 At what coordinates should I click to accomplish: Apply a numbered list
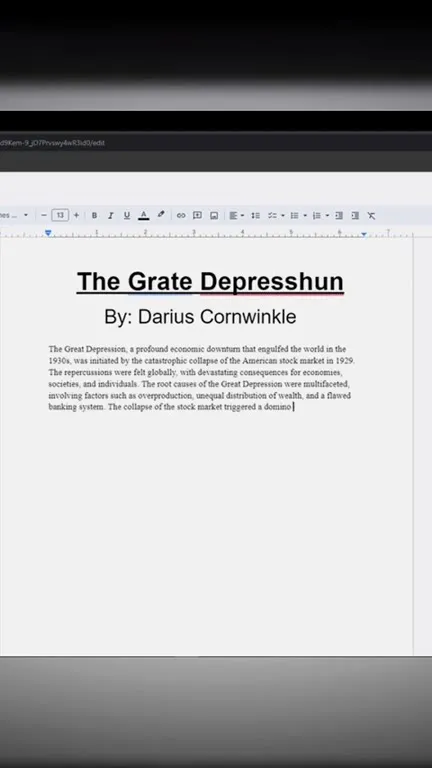click(316, 216)
